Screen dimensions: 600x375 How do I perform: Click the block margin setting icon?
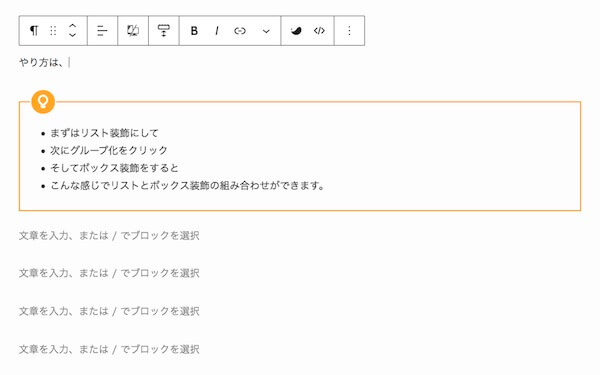tap(164, 31)
